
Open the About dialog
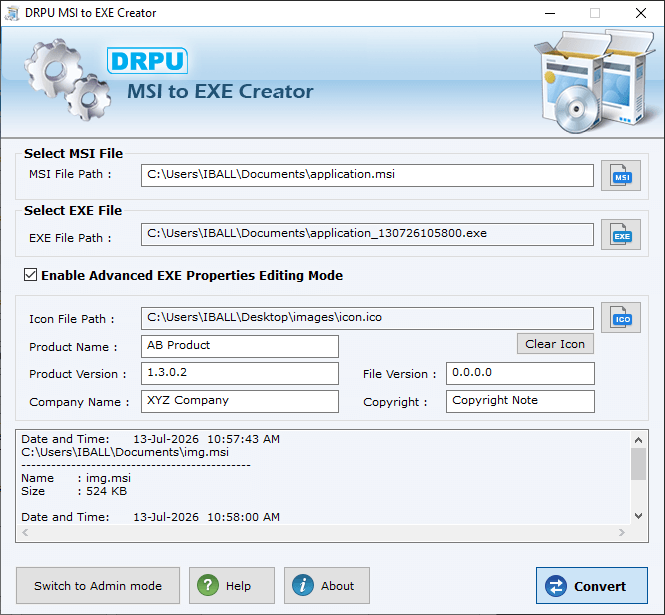click(x=327, y=586)
